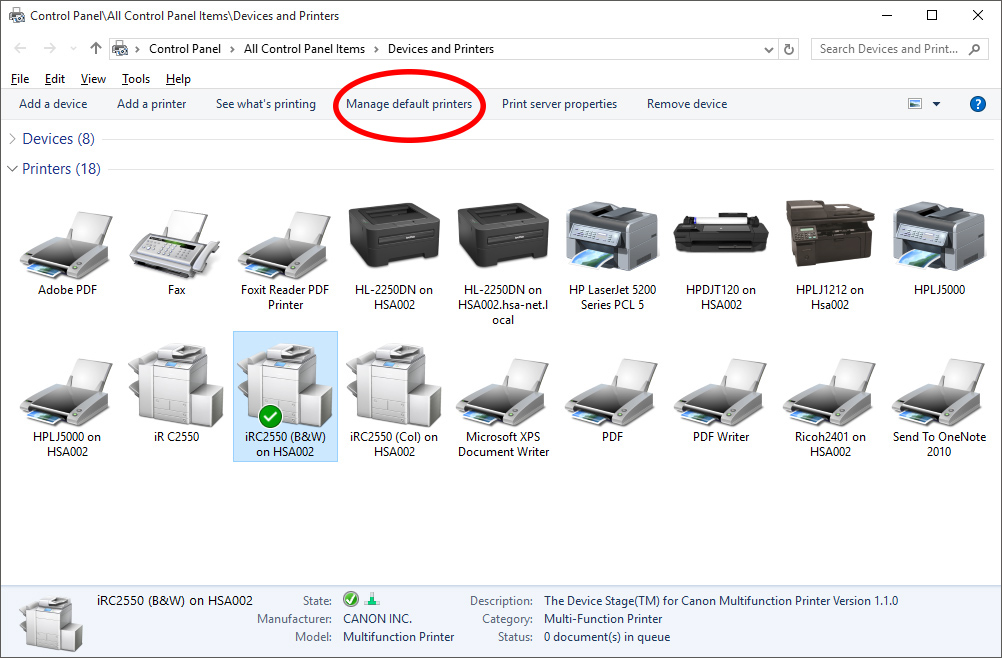The width and height of the screenshot is (1002, 658).
Task: Click the Back navigation arrow
Action: click(20, 49)
